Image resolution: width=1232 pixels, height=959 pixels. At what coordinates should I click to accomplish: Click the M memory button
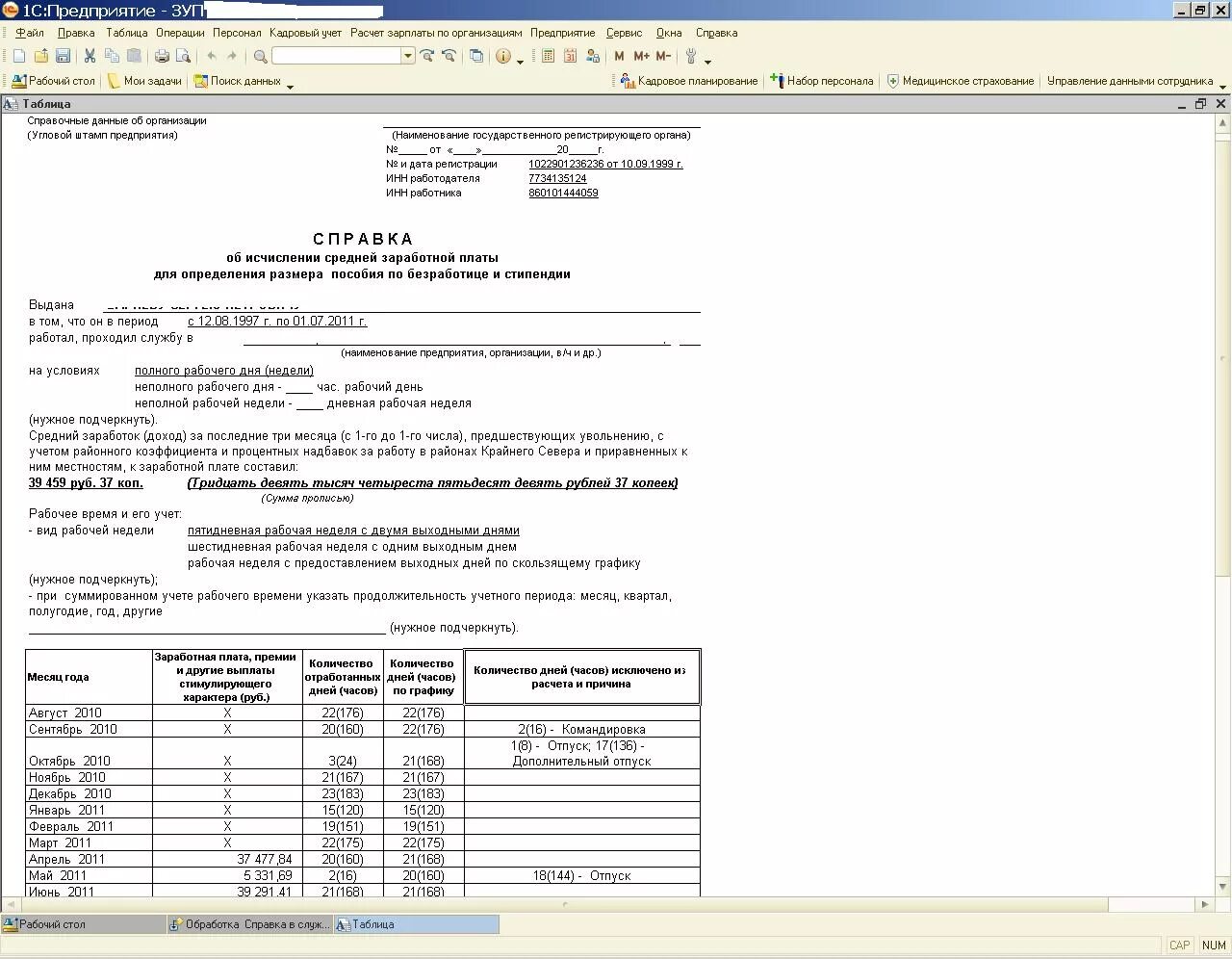(619, 56)
